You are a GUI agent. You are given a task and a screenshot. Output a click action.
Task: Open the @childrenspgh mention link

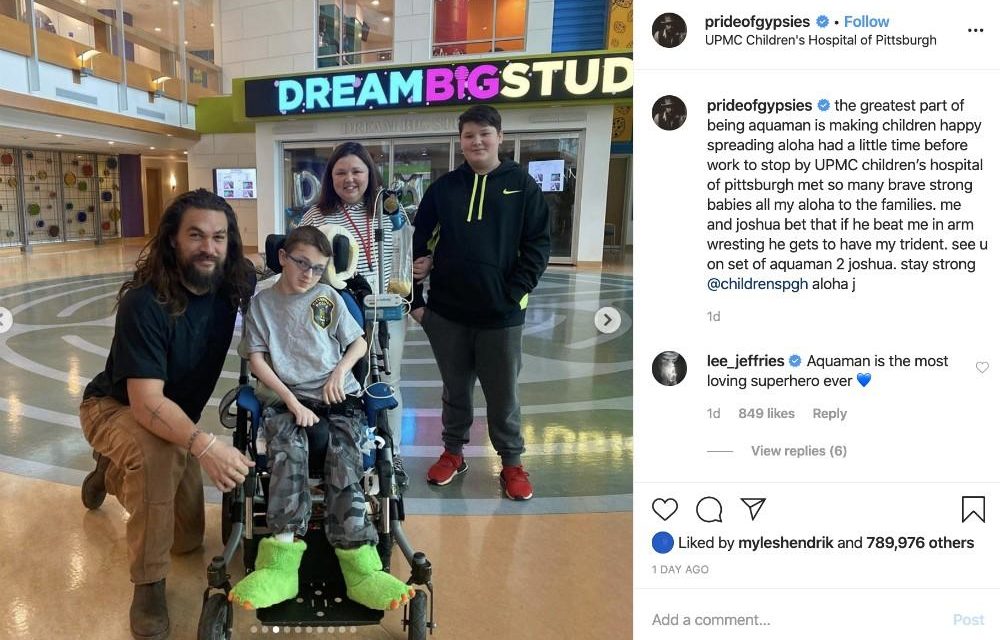757,284
